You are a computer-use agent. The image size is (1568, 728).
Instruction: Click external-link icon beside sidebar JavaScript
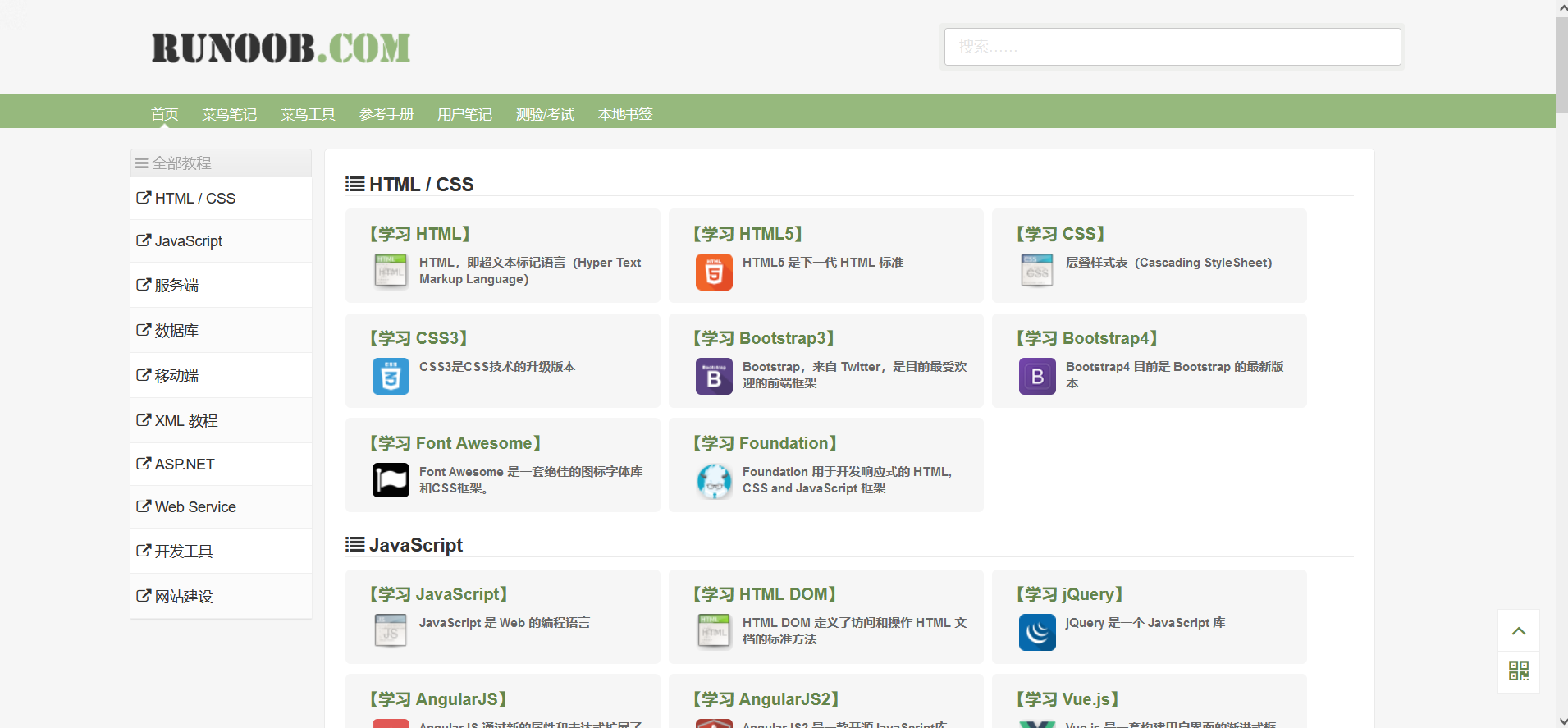[144, 240]
